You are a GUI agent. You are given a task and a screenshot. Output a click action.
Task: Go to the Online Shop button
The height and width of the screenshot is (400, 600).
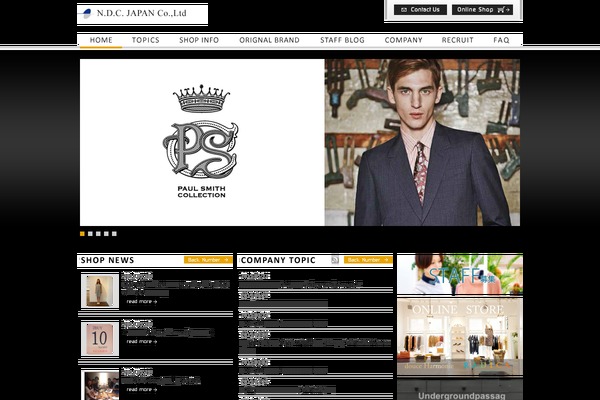click(482, 10)
